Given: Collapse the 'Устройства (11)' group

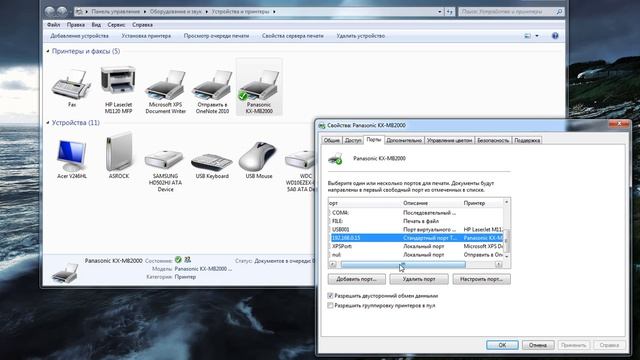Looking at the screenshot, I should (x=48, y=122).
